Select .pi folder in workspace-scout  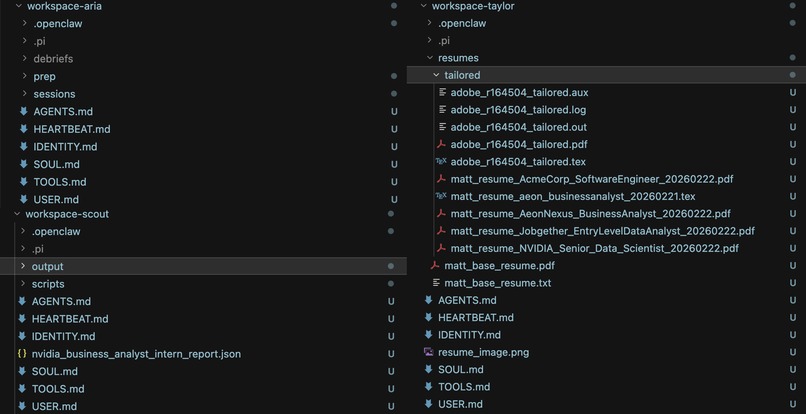[38, 249]
